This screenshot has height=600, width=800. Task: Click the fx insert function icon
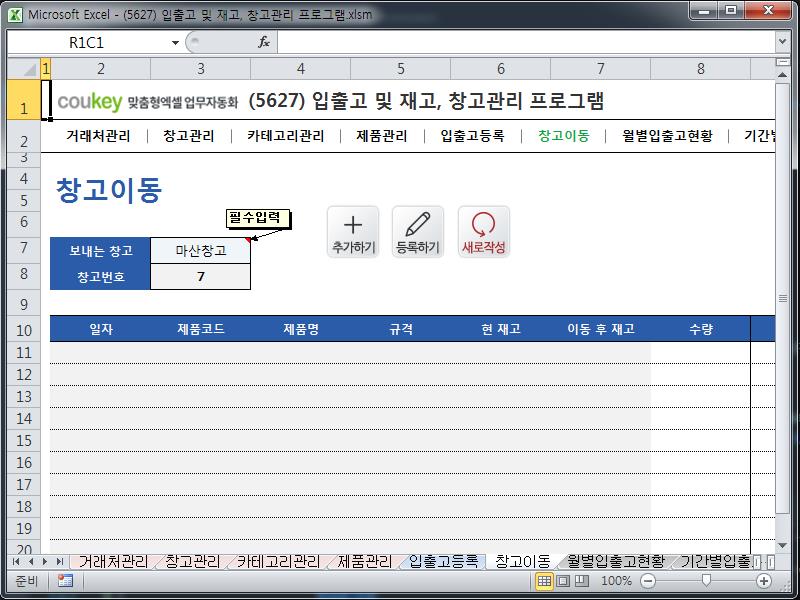click(264, 42)
